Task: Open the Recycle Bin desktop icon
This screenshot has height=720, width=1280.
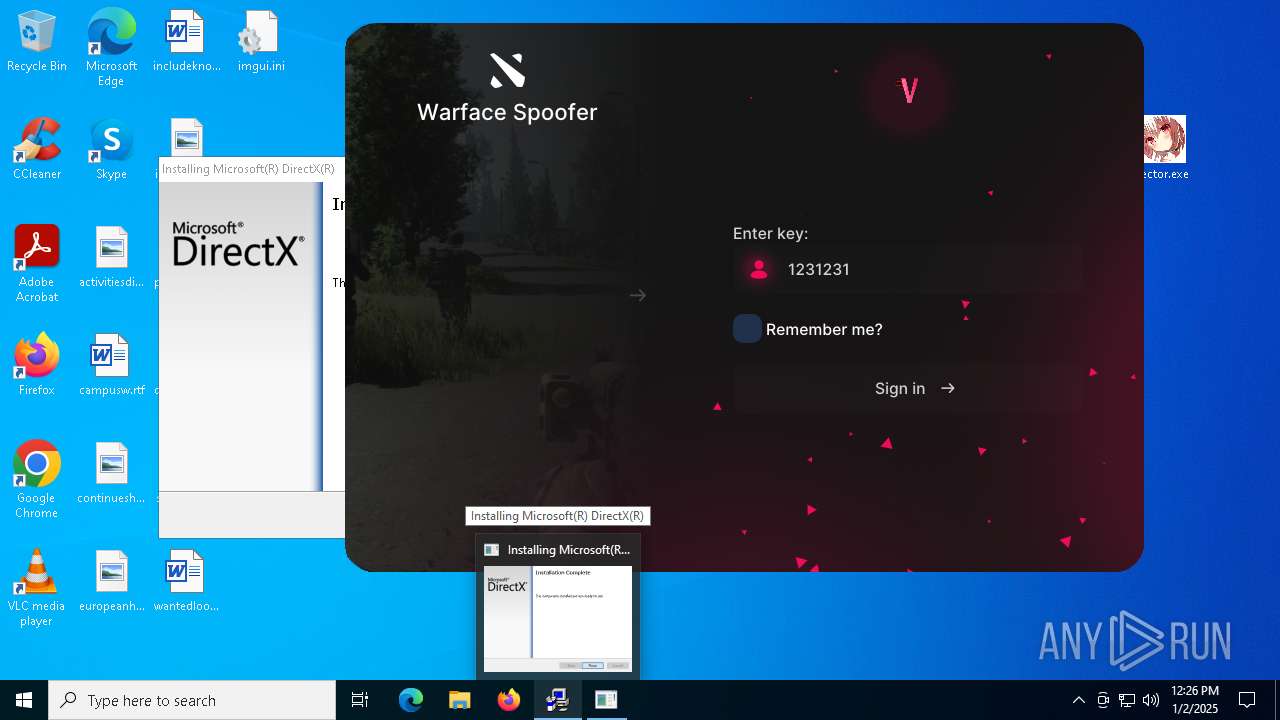Action: click(37, 42)
